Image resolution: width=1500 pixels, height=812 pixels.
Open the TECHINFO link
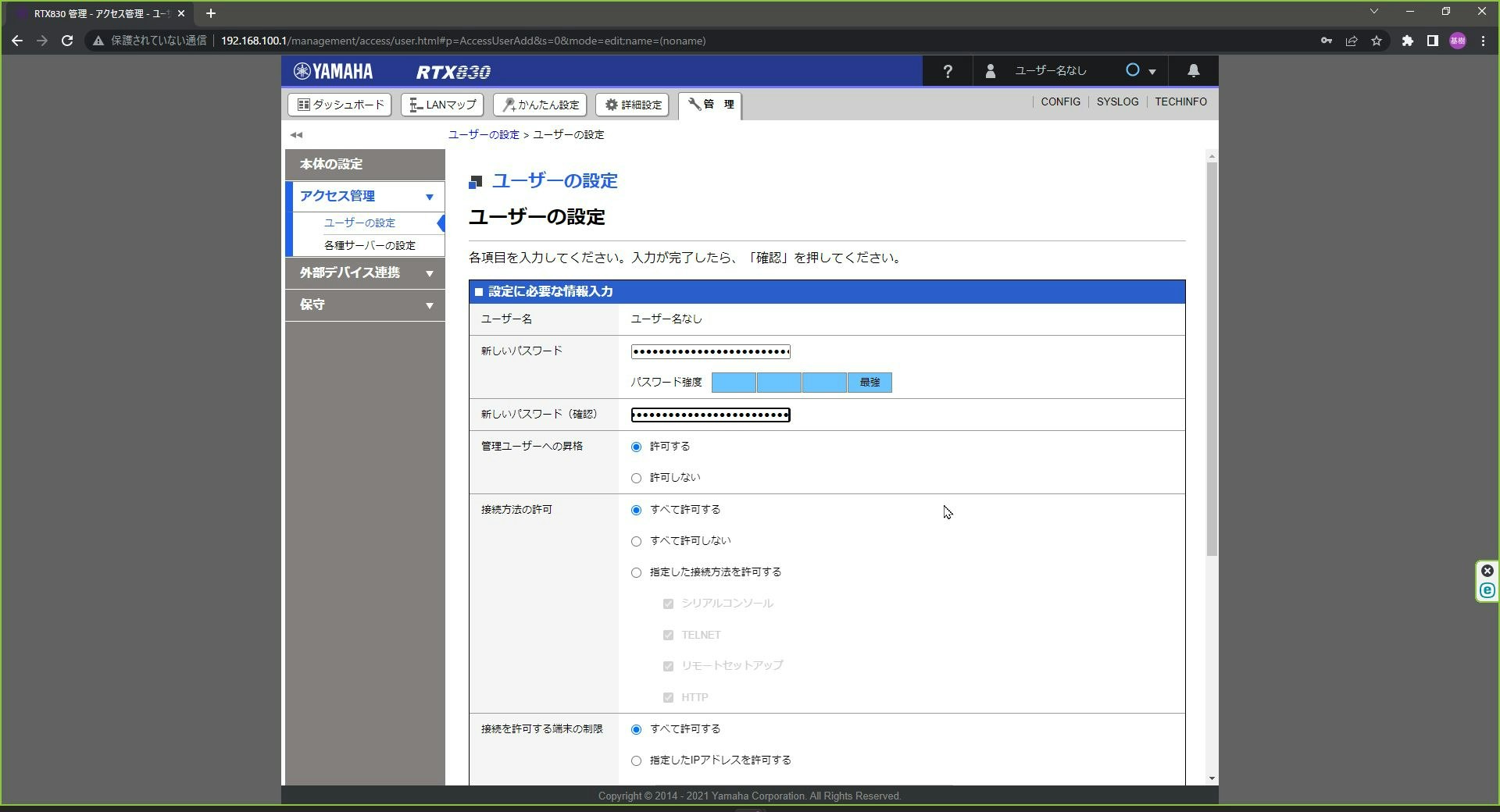pyautogui.click(x=1180, y=102)
